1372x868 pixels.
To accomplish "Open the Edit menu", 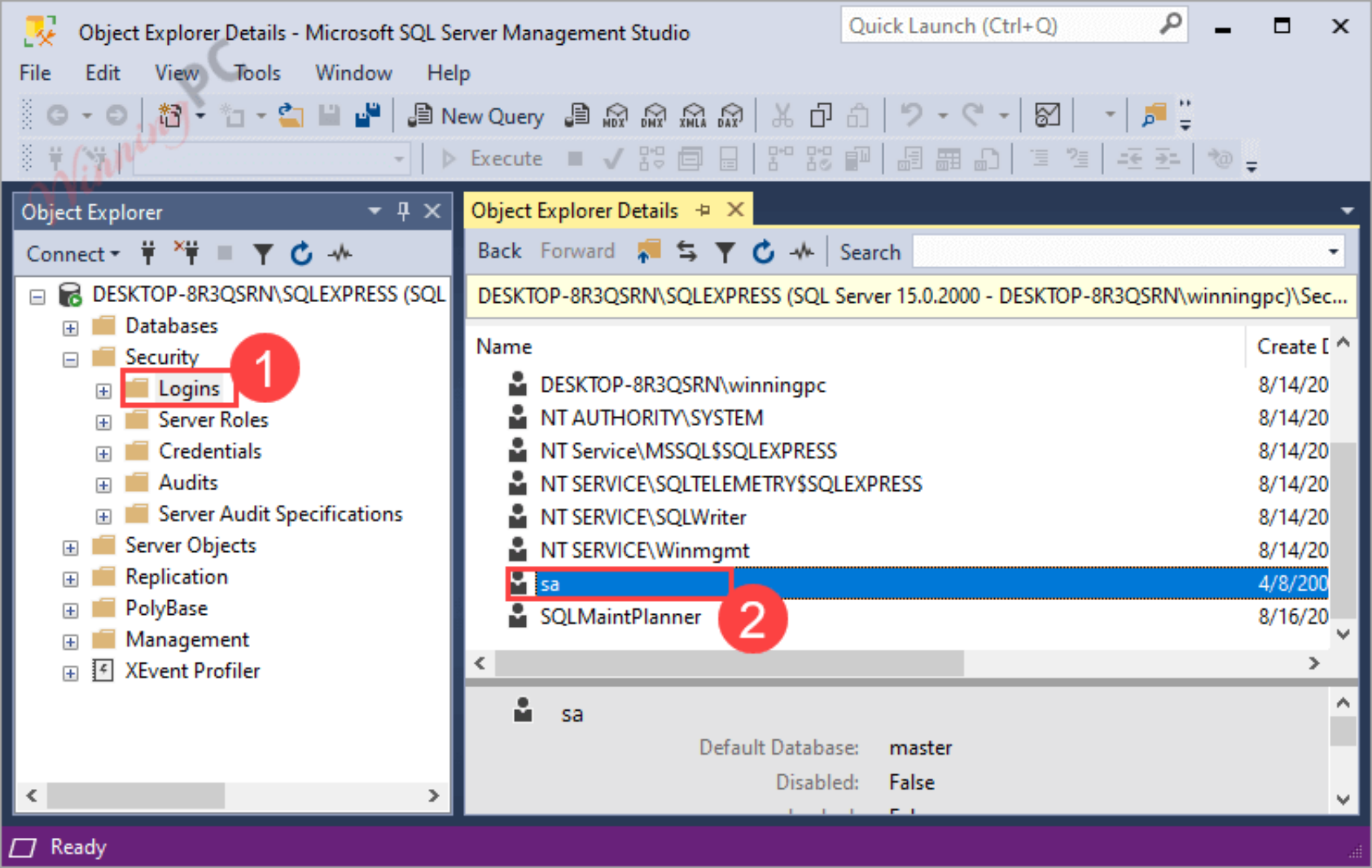I will point(102,72).
